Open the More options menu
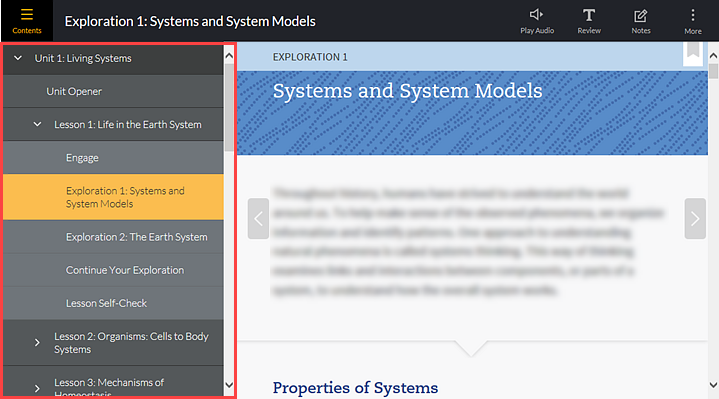Viewport: 719px width, 399px height. point(693,21)
